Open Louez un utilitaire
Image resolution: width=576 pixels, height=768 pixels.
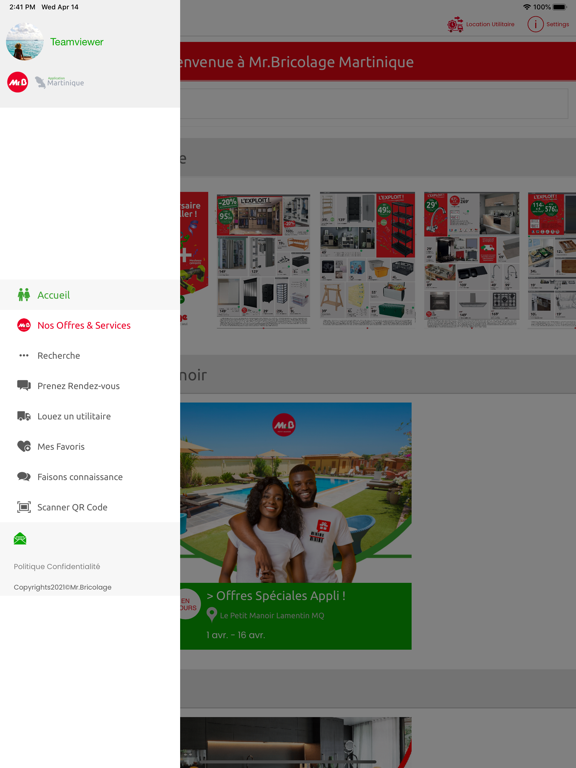click(90, 416)
